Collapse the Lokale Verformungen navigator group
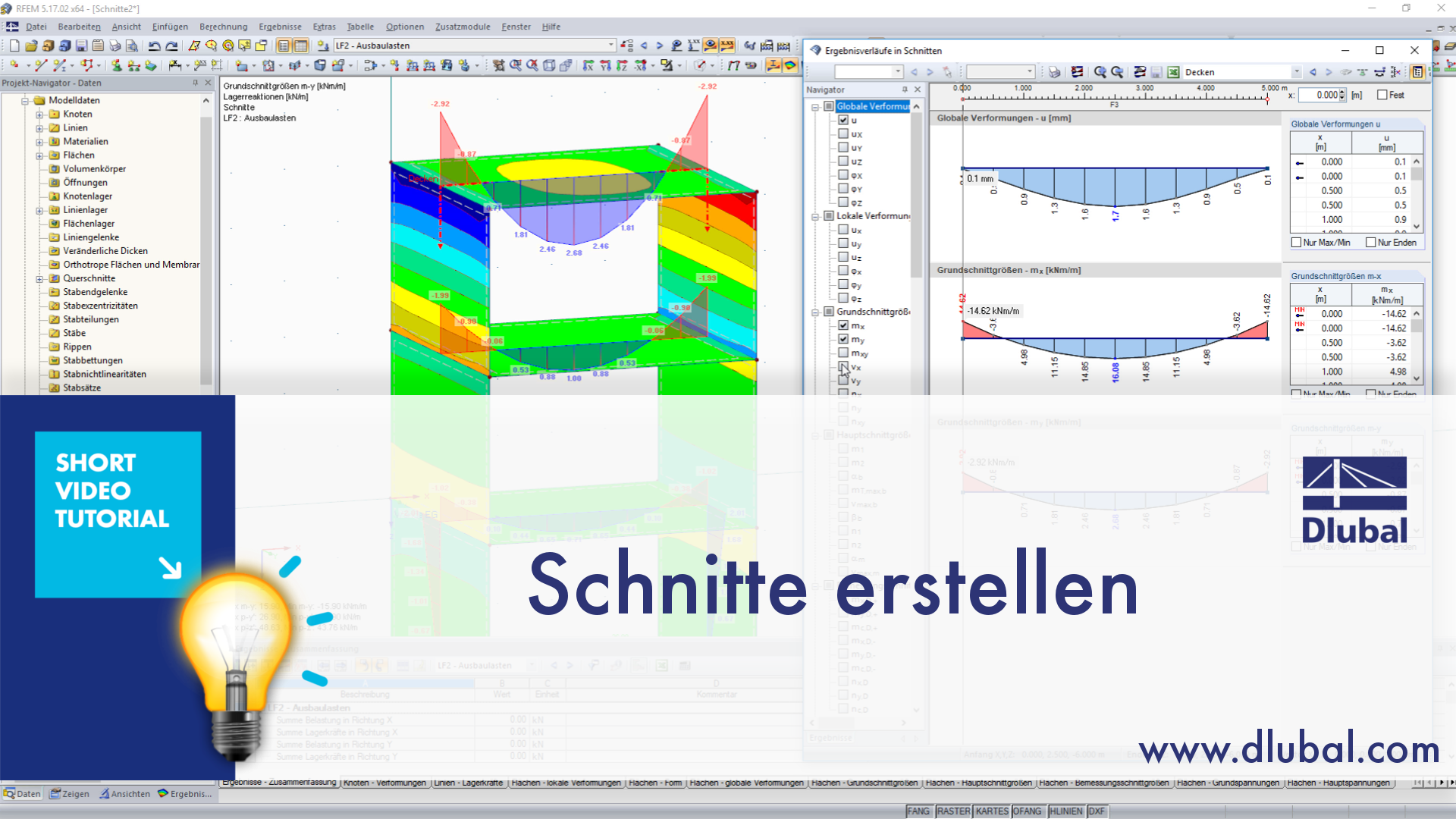The height and width of the screenshot is (819, 1456). 815,216
